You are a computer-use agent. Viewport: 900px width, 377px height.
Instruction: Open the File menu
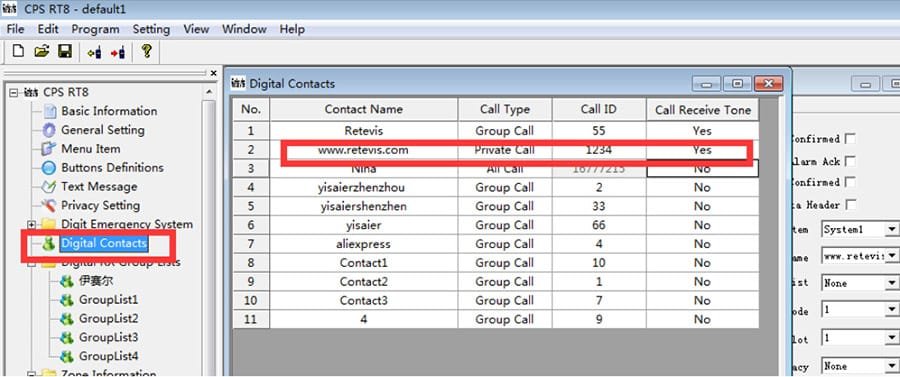coord(15,29)
